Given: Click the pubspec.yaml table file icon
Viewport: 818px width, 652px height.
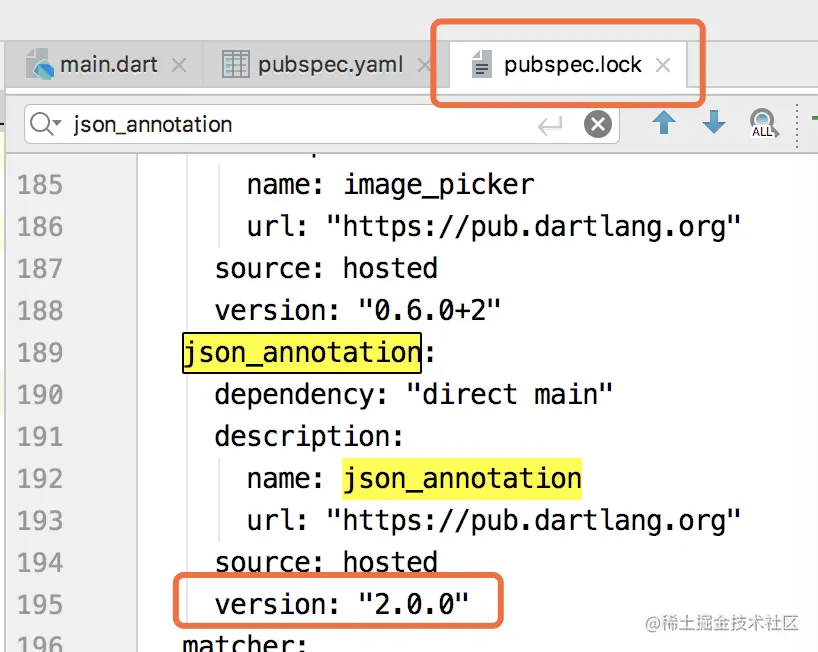Looking at the screenshot, I should pyautogui.click(x=236, y=65).
